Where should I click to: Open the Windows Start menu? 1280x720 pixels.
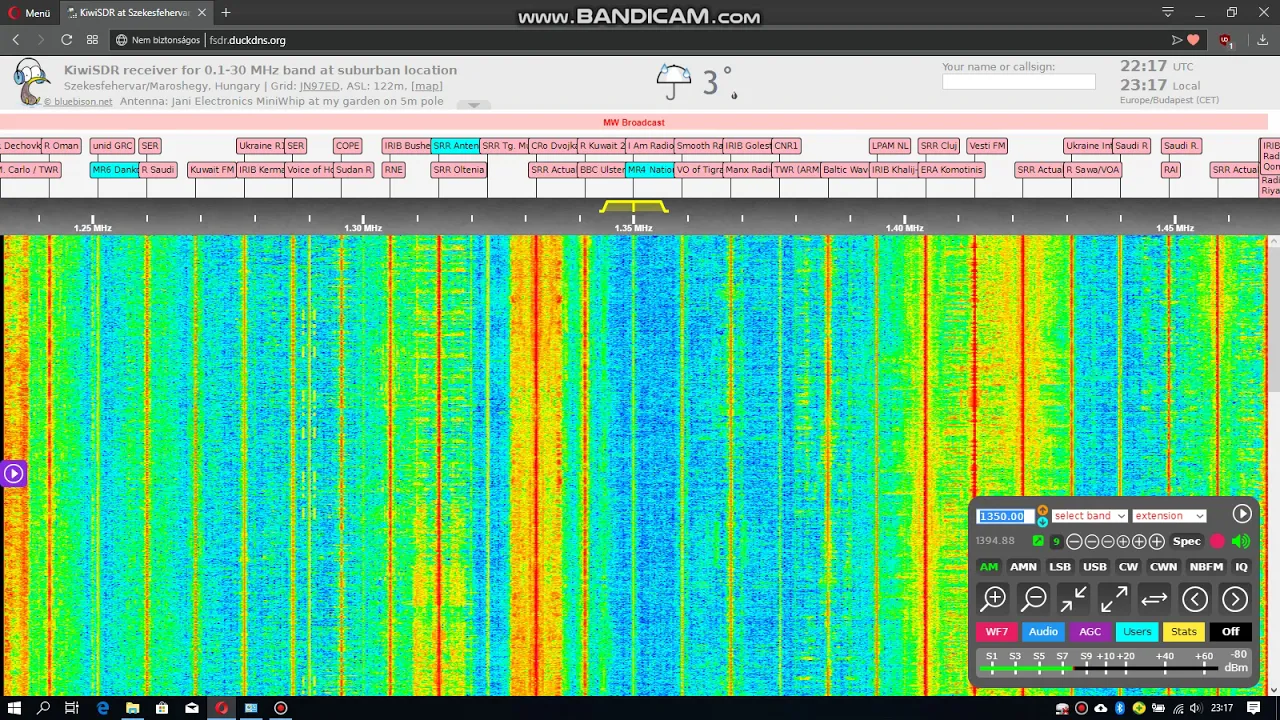point(14,708)
